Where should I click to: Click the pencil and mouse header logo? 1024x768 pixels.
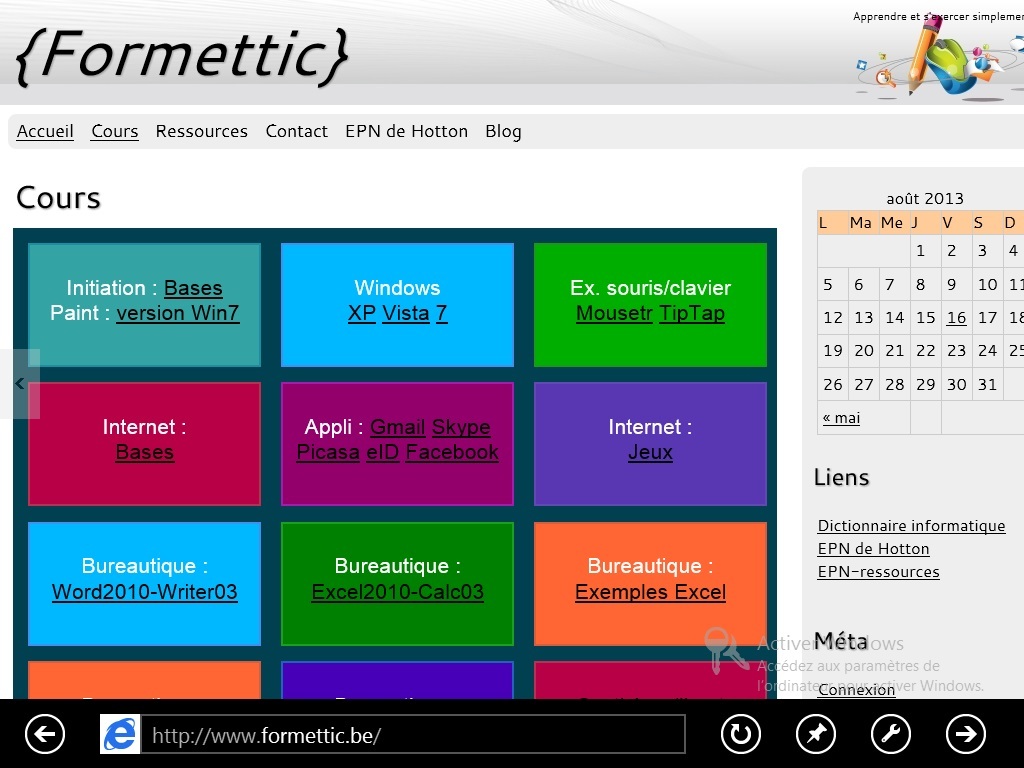pos(940,59)
